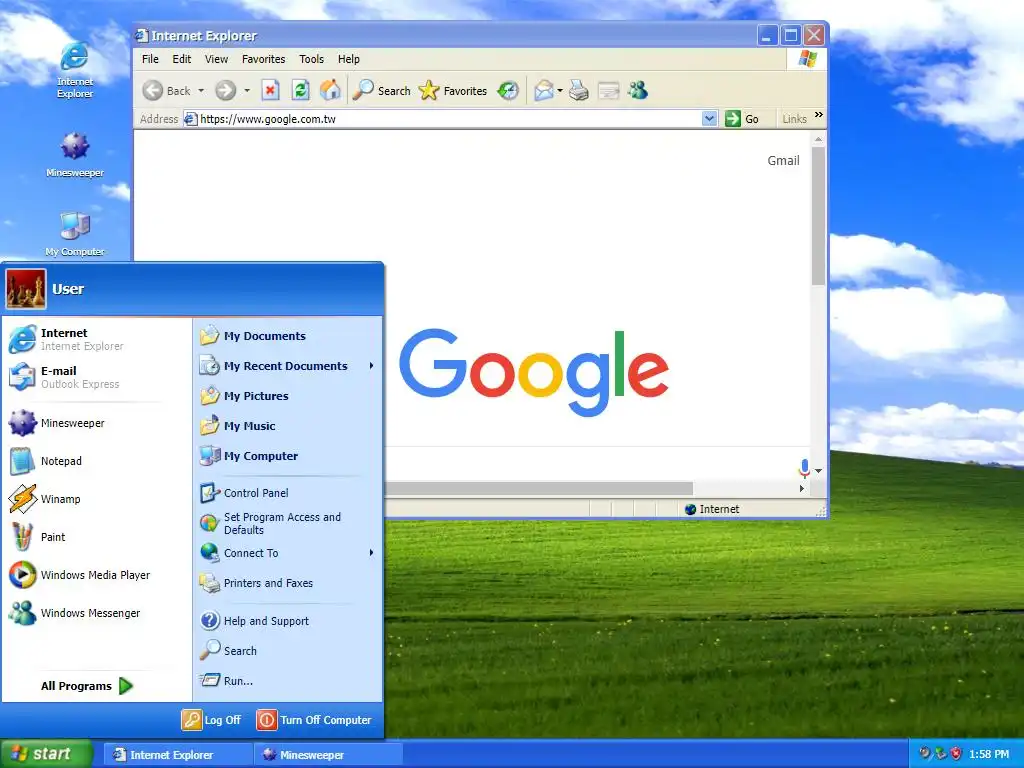Click the scroll up arrow in IE
The width and height of the screenshot is (1024, 768).
pos(818,139)
